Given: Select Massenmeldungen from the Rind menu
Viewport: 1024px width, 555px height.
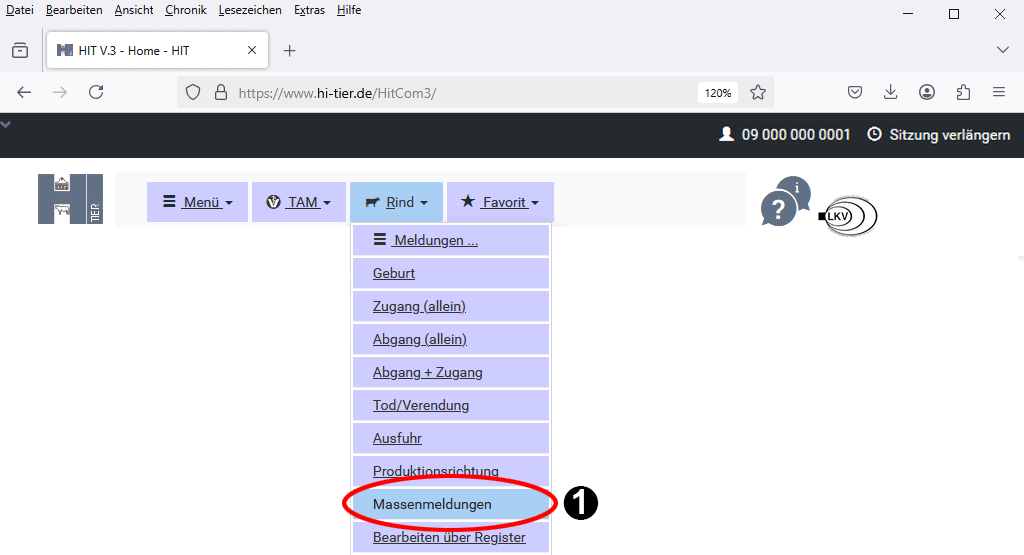Looking at the screenshot, I should pos(432,504).
